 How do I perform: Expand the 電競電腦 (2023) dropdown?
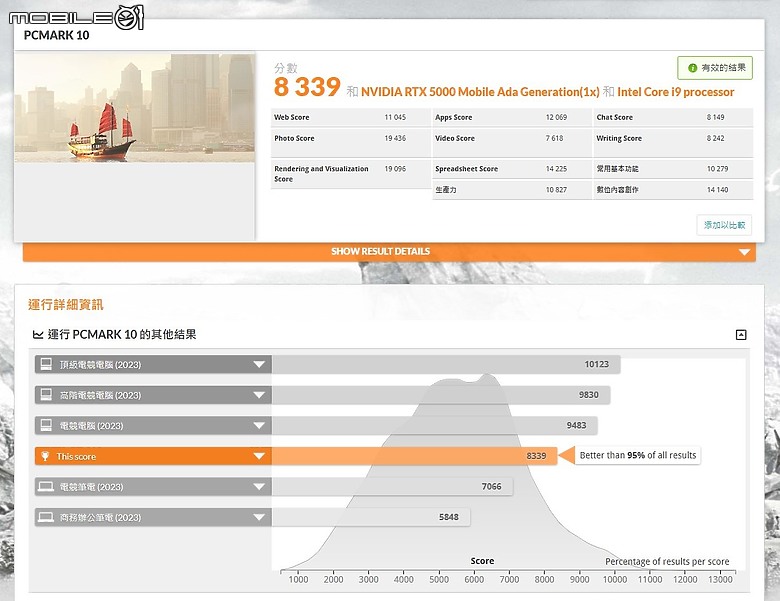pos(259,426)
